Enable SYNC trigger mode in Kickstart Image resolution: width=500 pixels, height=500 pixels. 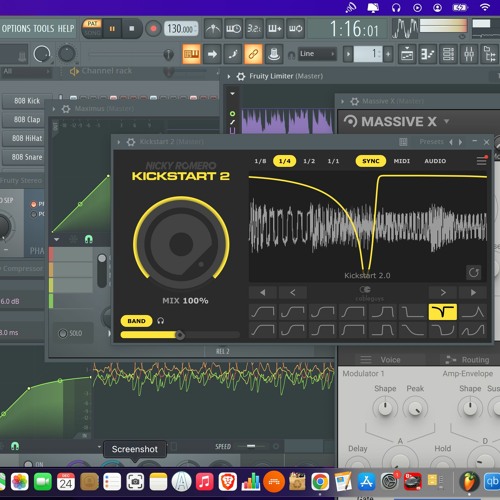click(371, 161)
